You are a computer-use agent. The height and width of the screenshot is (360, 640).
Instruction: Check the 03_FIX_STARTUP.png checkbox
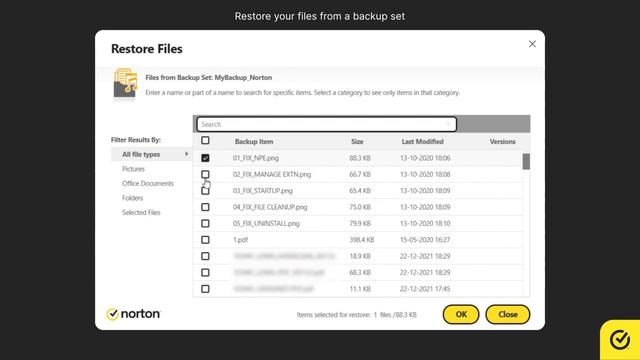tap(205, 191)
